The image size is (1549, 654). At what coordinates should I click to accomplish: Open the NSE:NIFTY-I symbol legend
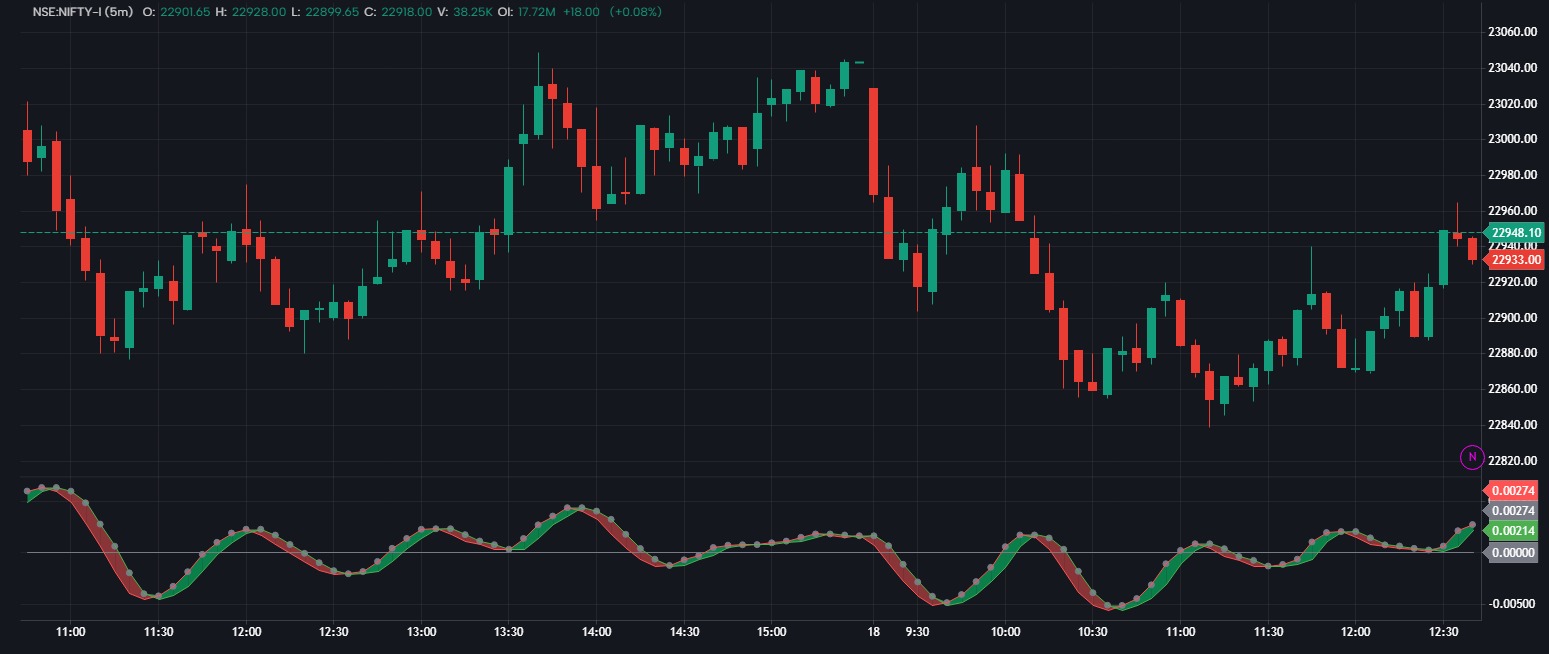[x=70, y=13]
